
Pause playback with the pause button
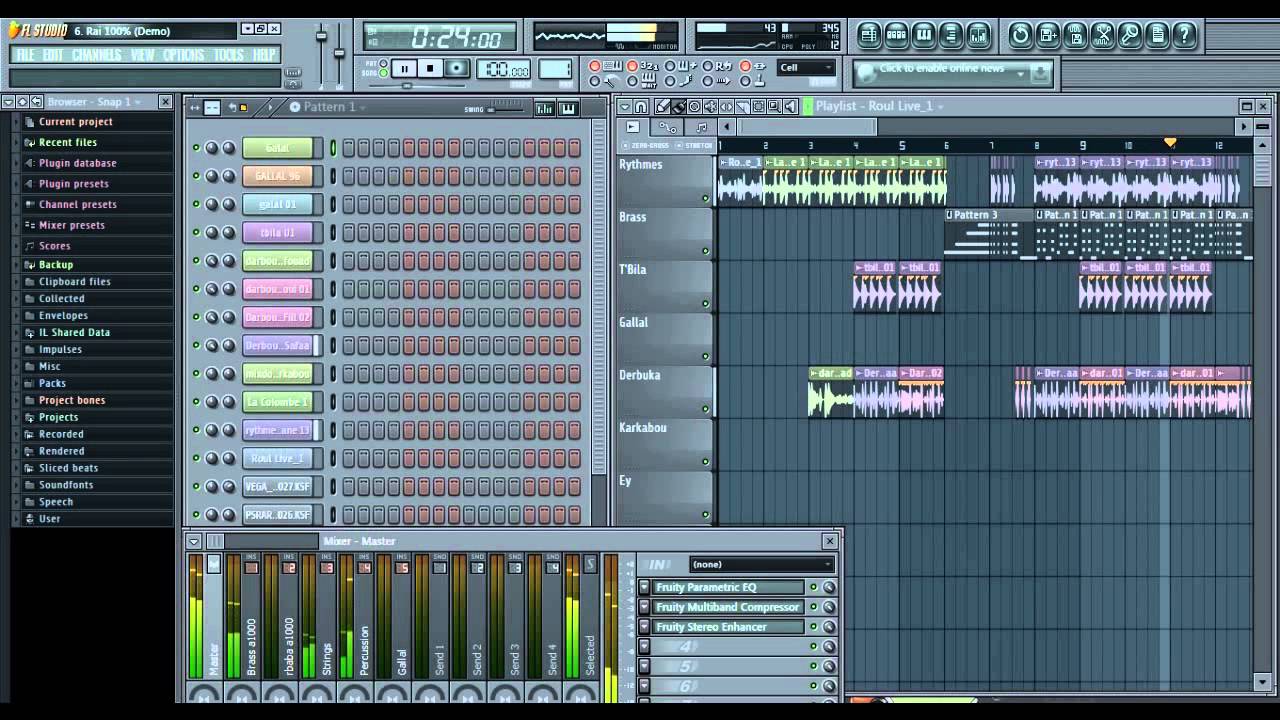click(x=404, y=68)
